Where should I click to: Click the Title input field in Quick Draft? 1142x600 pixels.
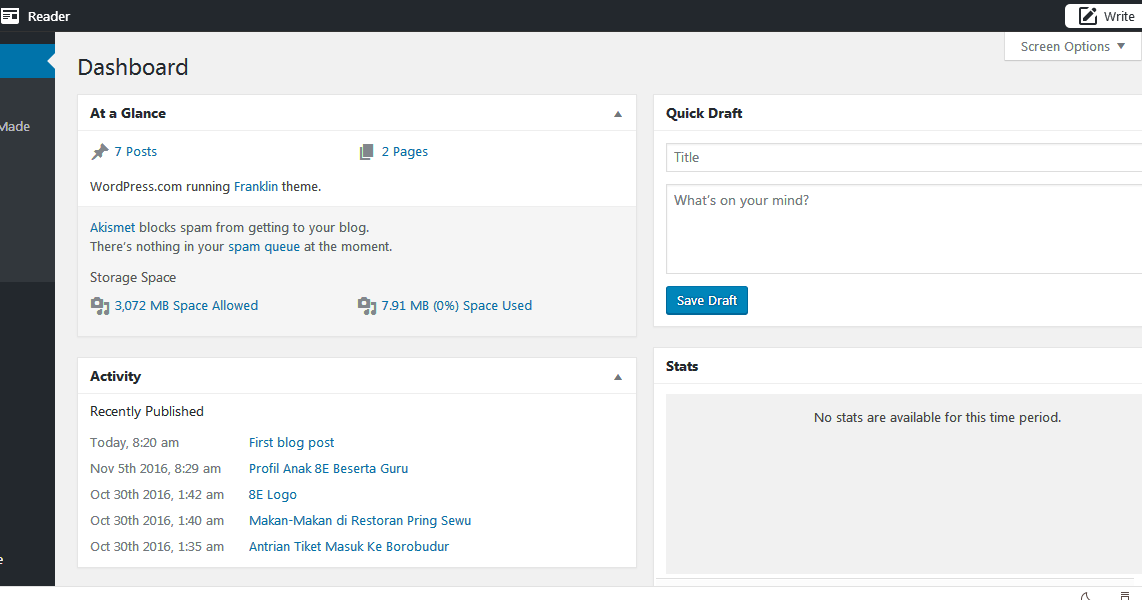point(900,157)
